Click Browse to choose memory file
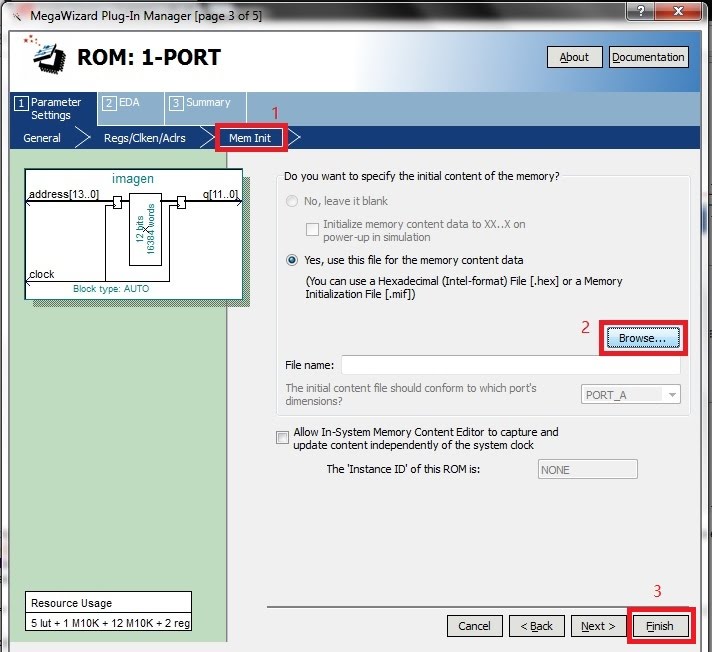 tap(643, 338)
